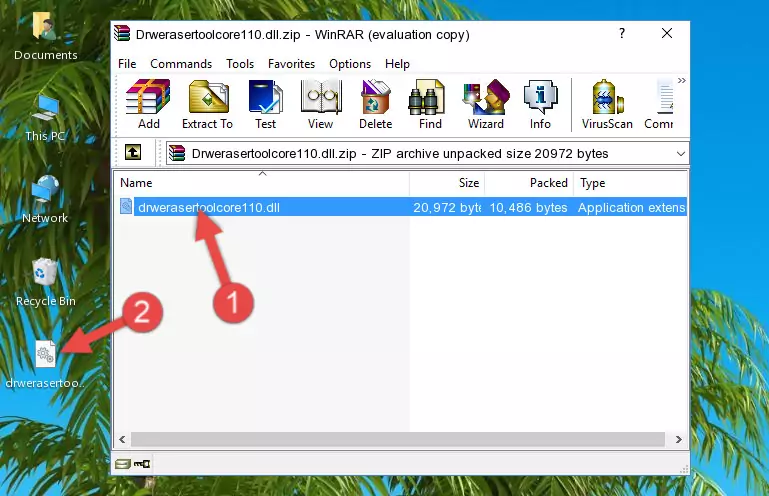Screen dimensions: 769x496
Task: Select the Recycle Bin desktop icon
Action: (x=45, y=283)
